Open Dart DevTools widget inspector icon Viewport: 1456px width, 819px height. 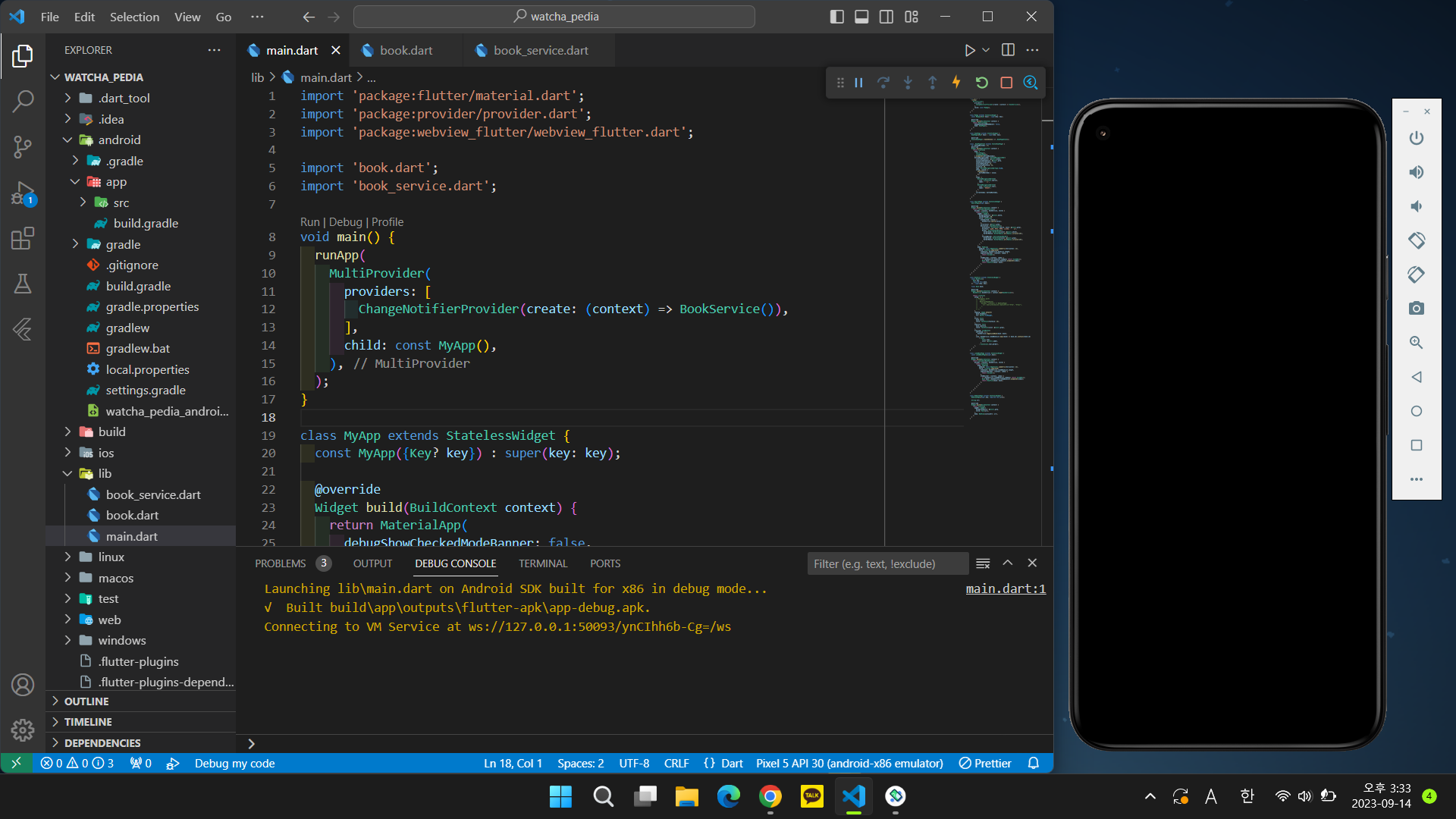click(x=1031, y=83)
